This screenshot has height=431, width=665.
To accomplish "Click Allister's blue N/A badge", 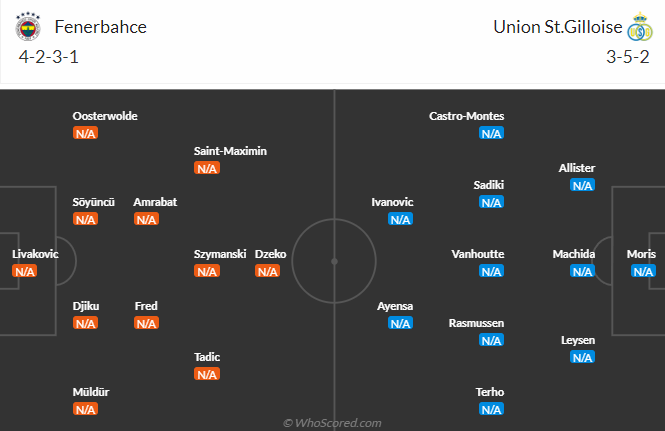I will tap(582, 185).
